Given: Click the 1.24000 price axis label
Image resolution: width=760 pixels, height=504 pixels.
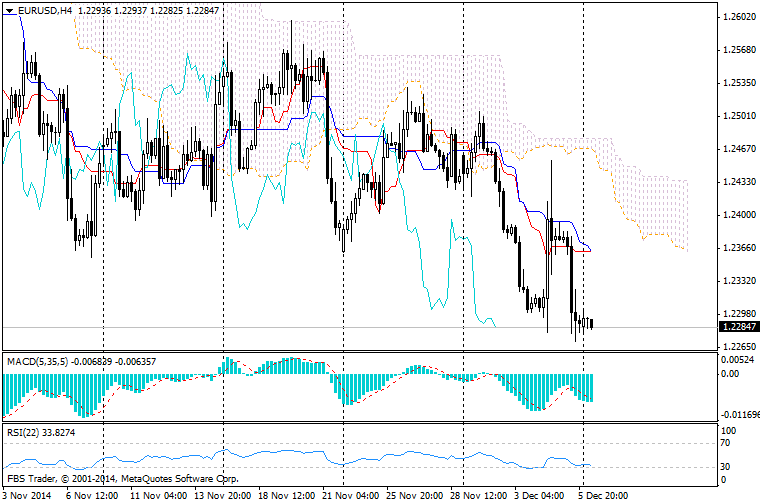Looking at the screenshot, I should 739,215.
